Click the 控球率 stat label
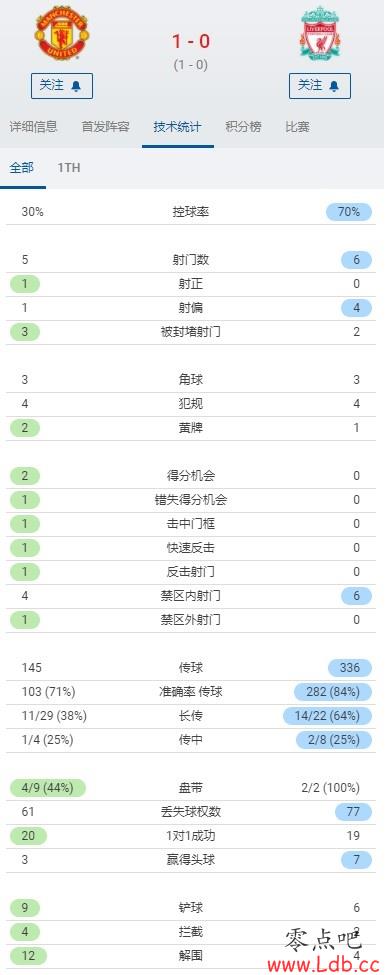 [x=191, y=212]
